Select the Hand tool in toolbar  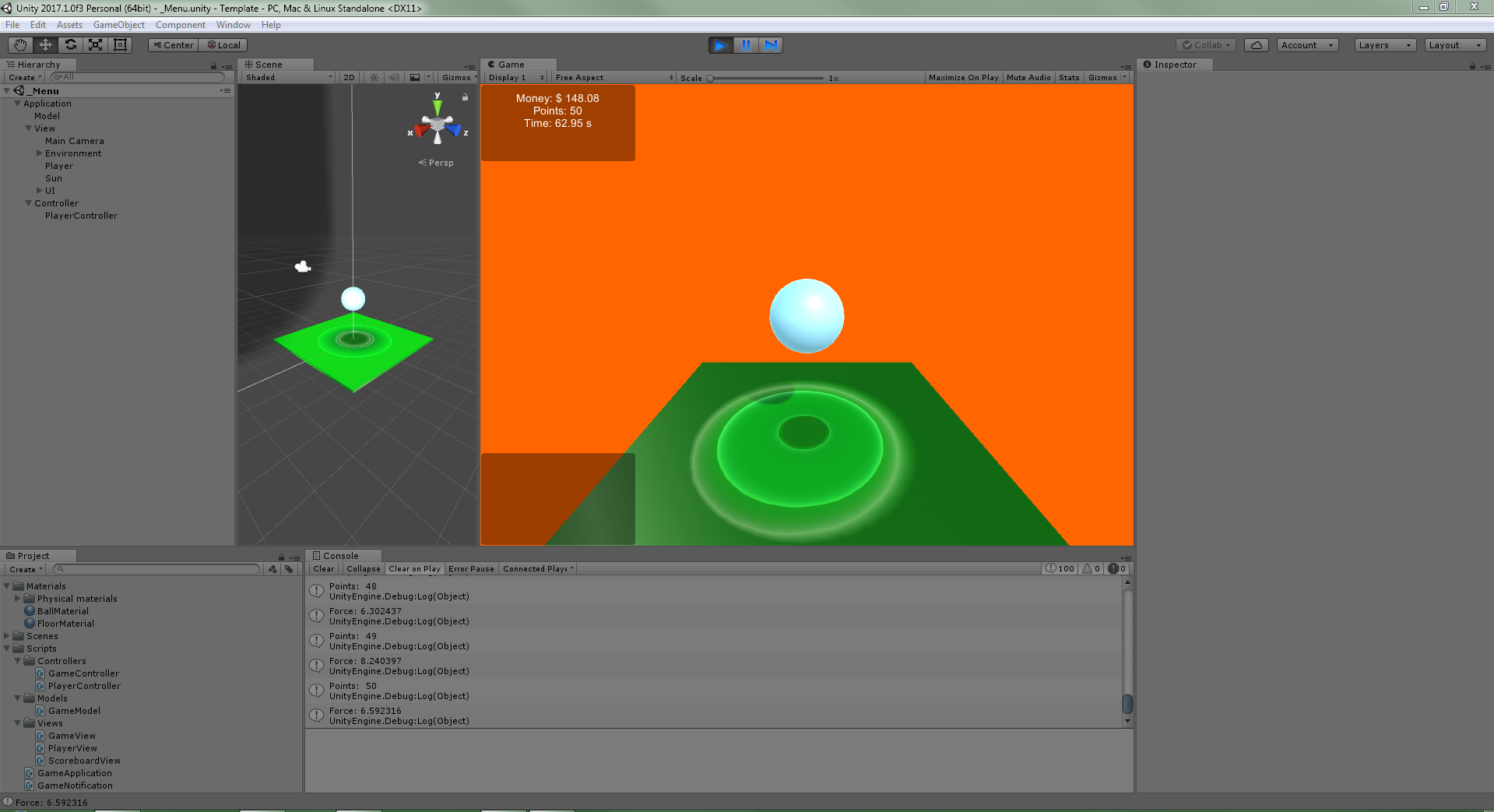(x=20, y=45)
